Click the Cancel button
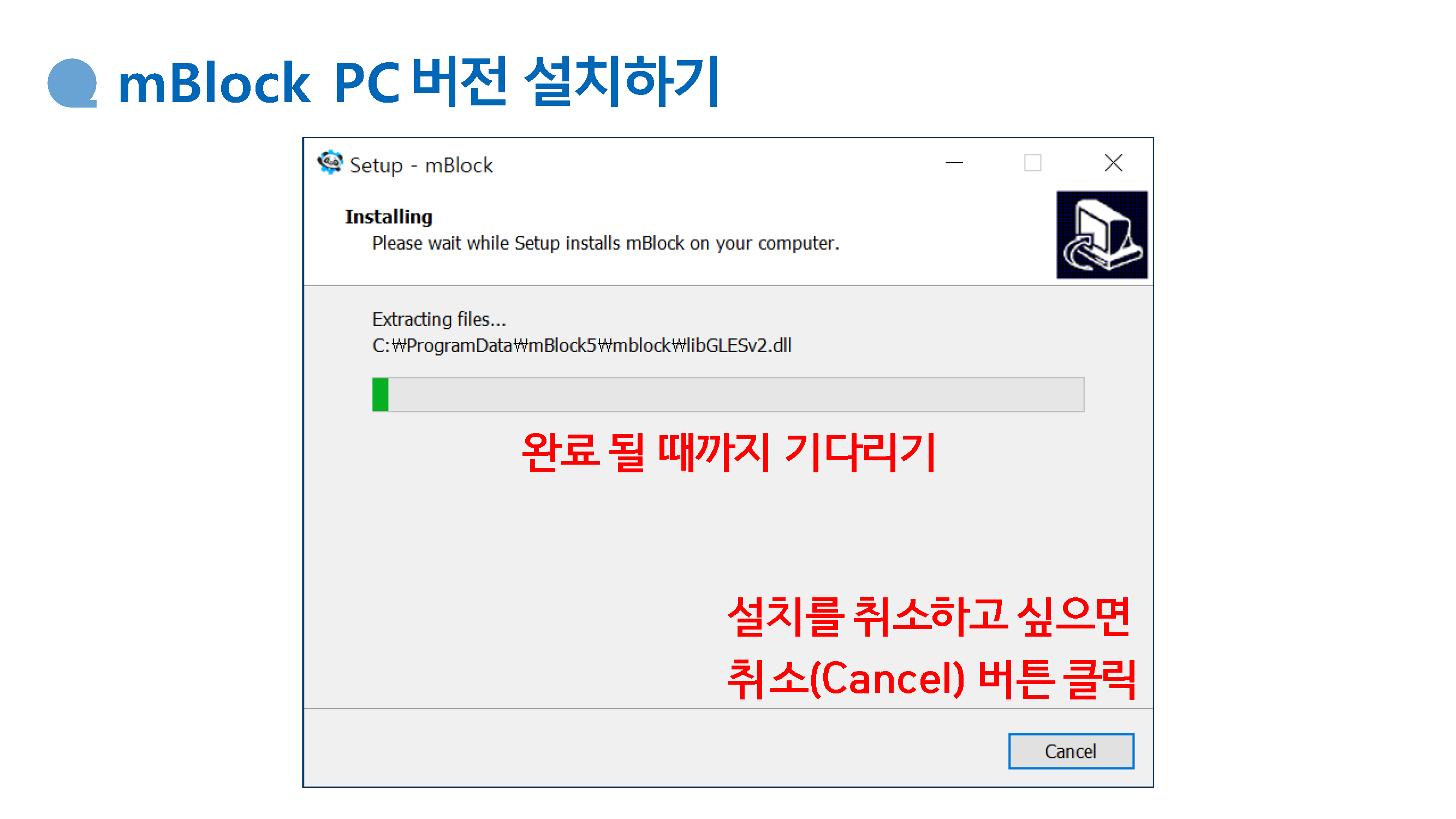This screenshot has width=1456, height=819. tap(1071, 751)
